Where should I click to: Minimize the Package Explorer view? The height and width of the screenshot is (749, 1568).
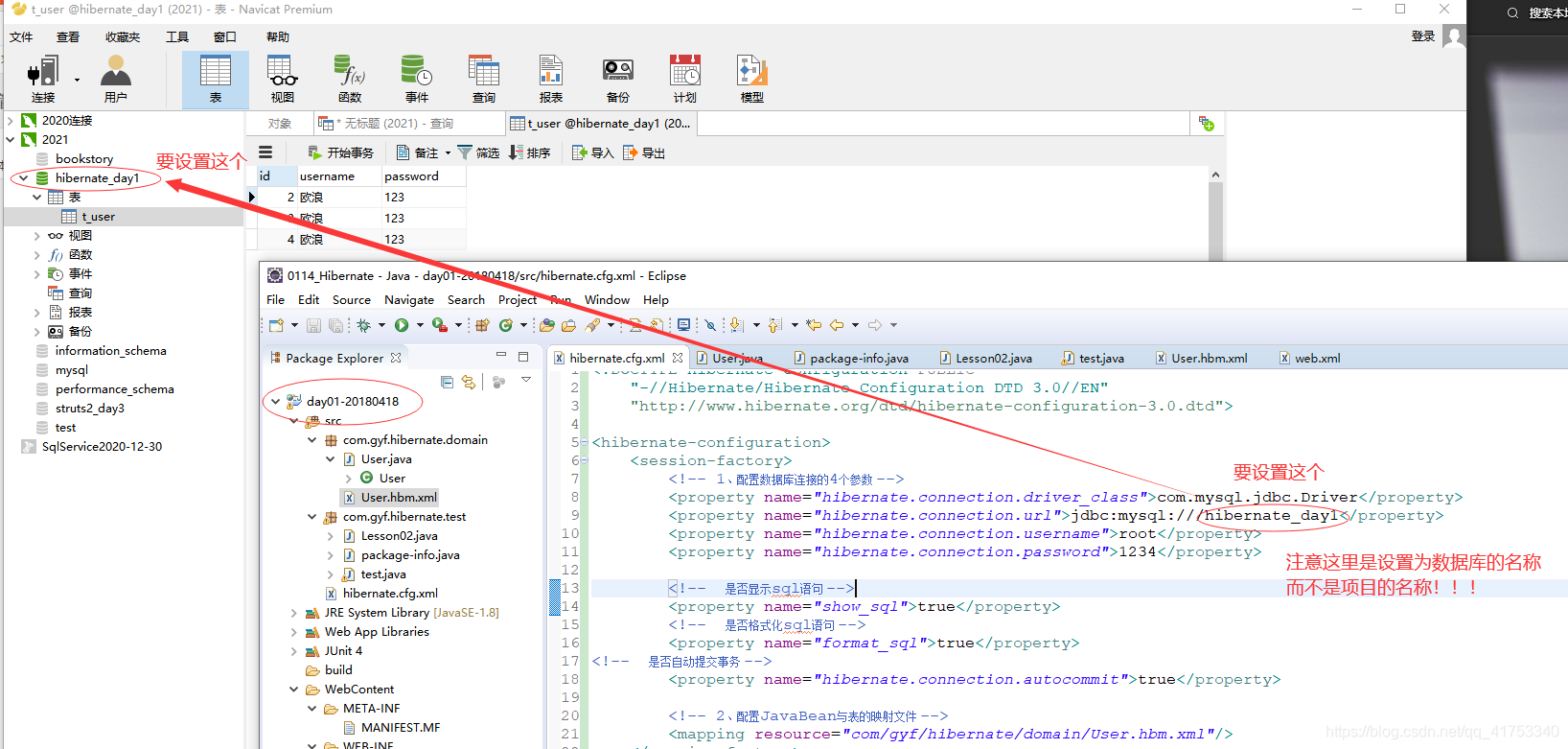point(500,355)
